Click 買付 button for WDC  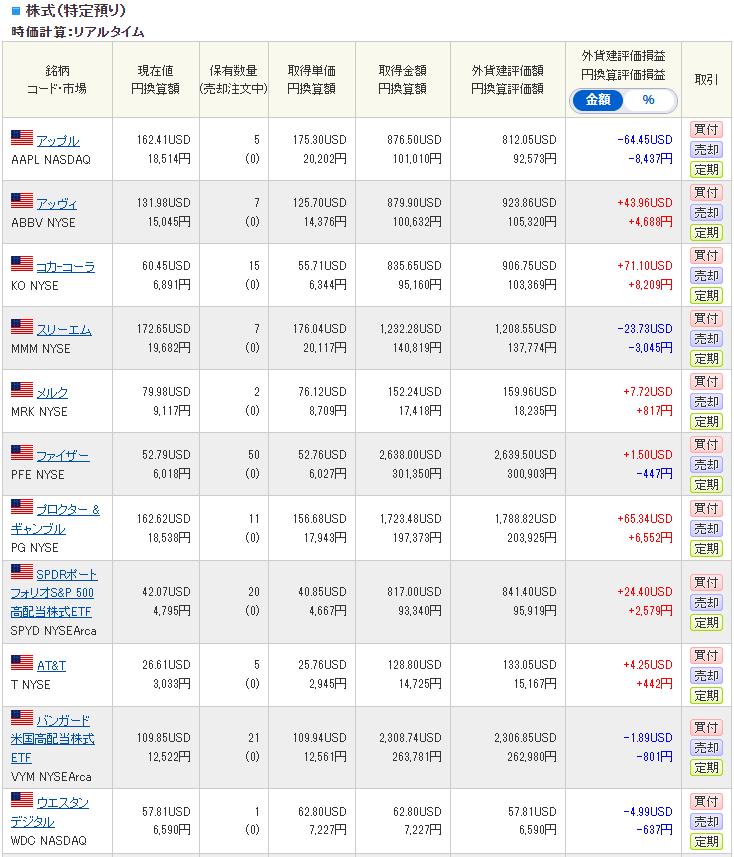coord(706,801)
